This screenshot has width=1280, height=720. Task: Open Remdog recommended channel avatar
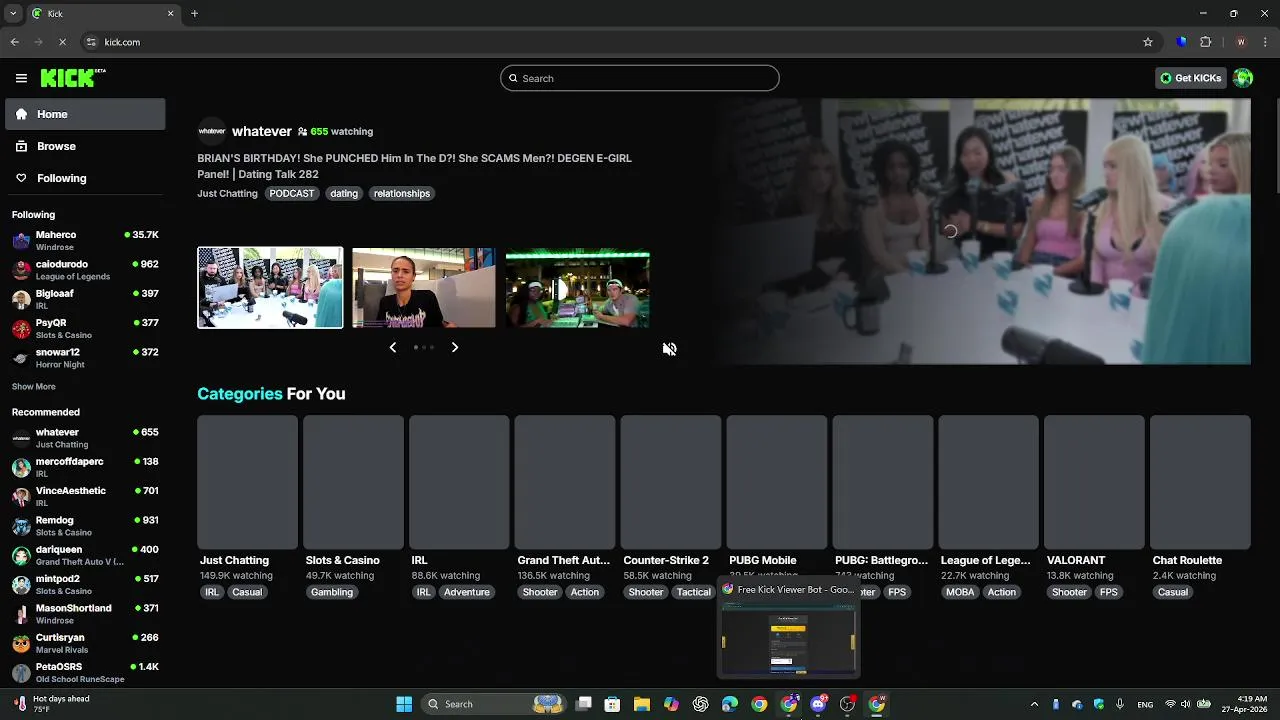coord(21,526)
